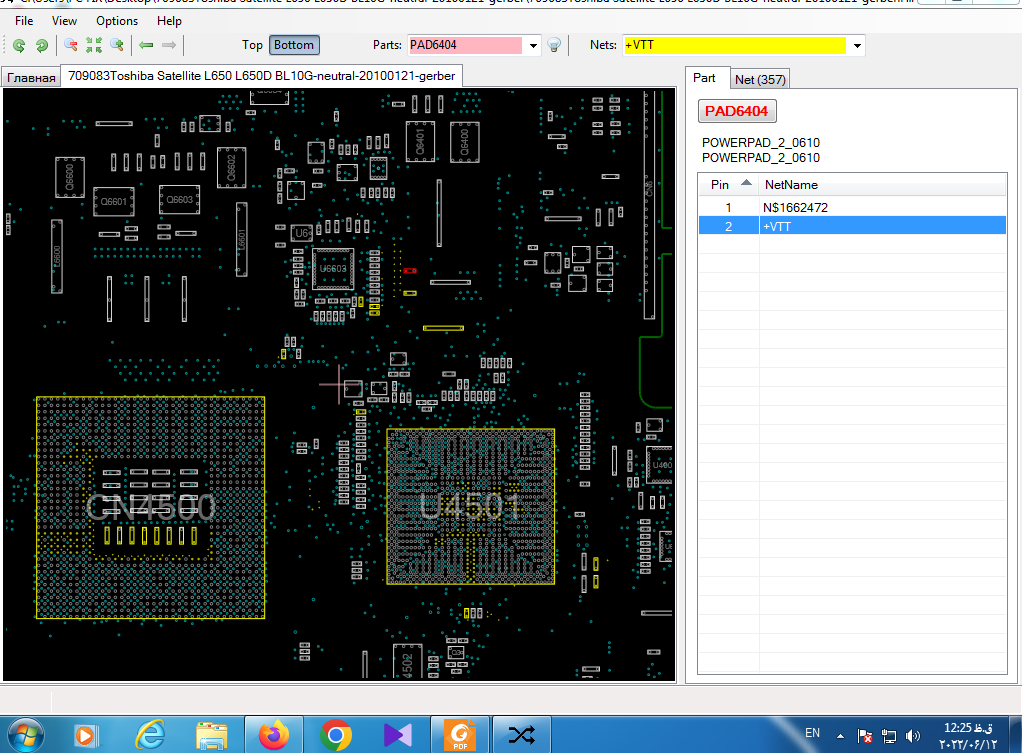Open Firefox from taskbar
The image size is (1022, 753).
pos(274,735)
